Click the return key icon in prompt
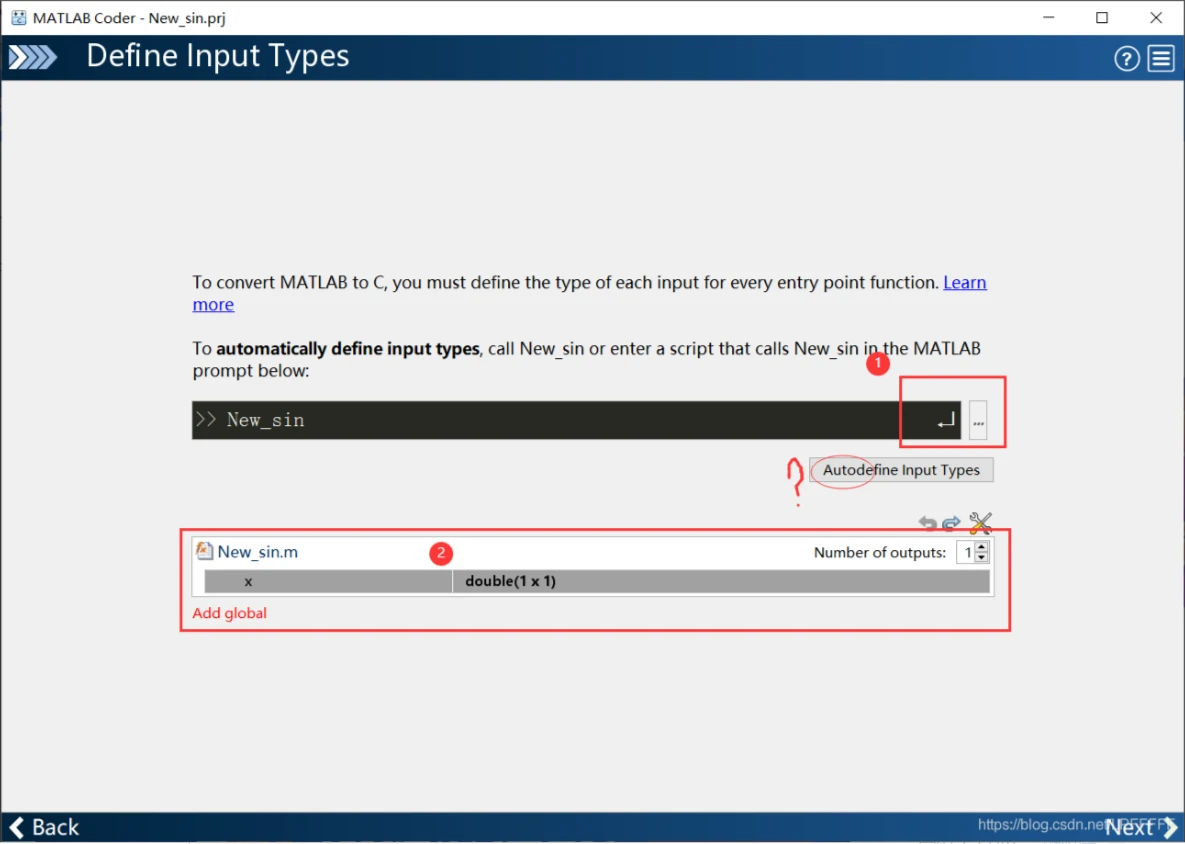 coord(945,421)
